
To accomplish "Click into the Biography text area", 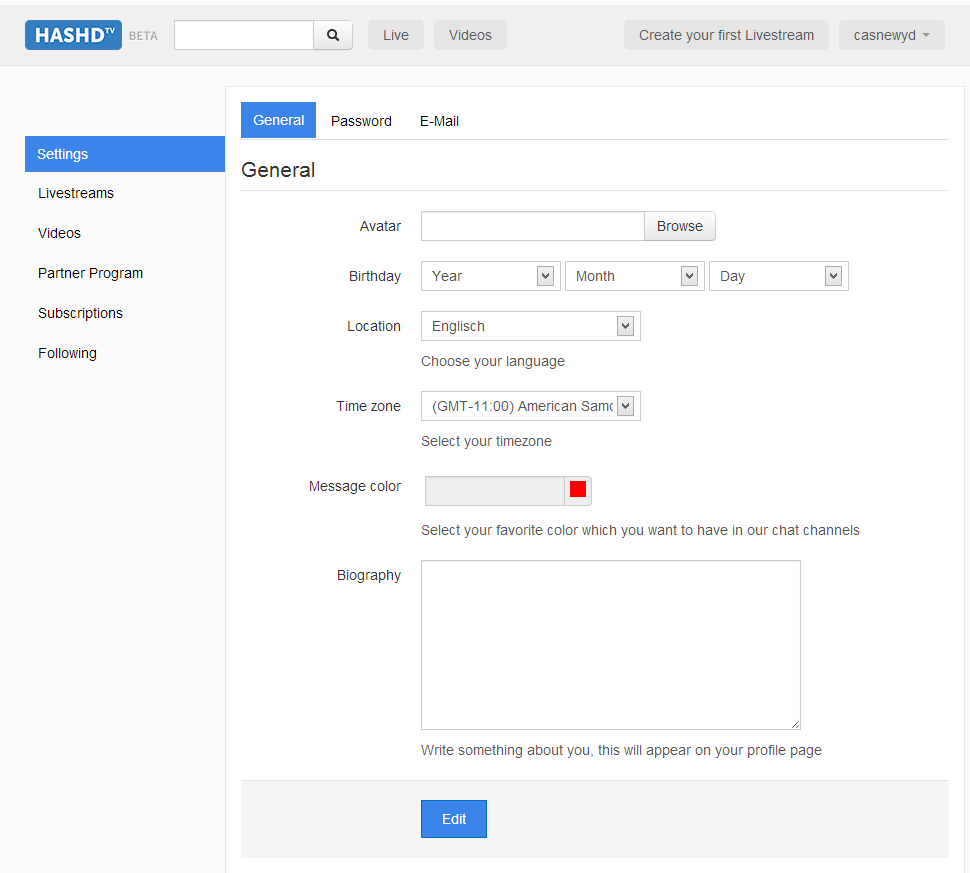I will click(610, 645).
